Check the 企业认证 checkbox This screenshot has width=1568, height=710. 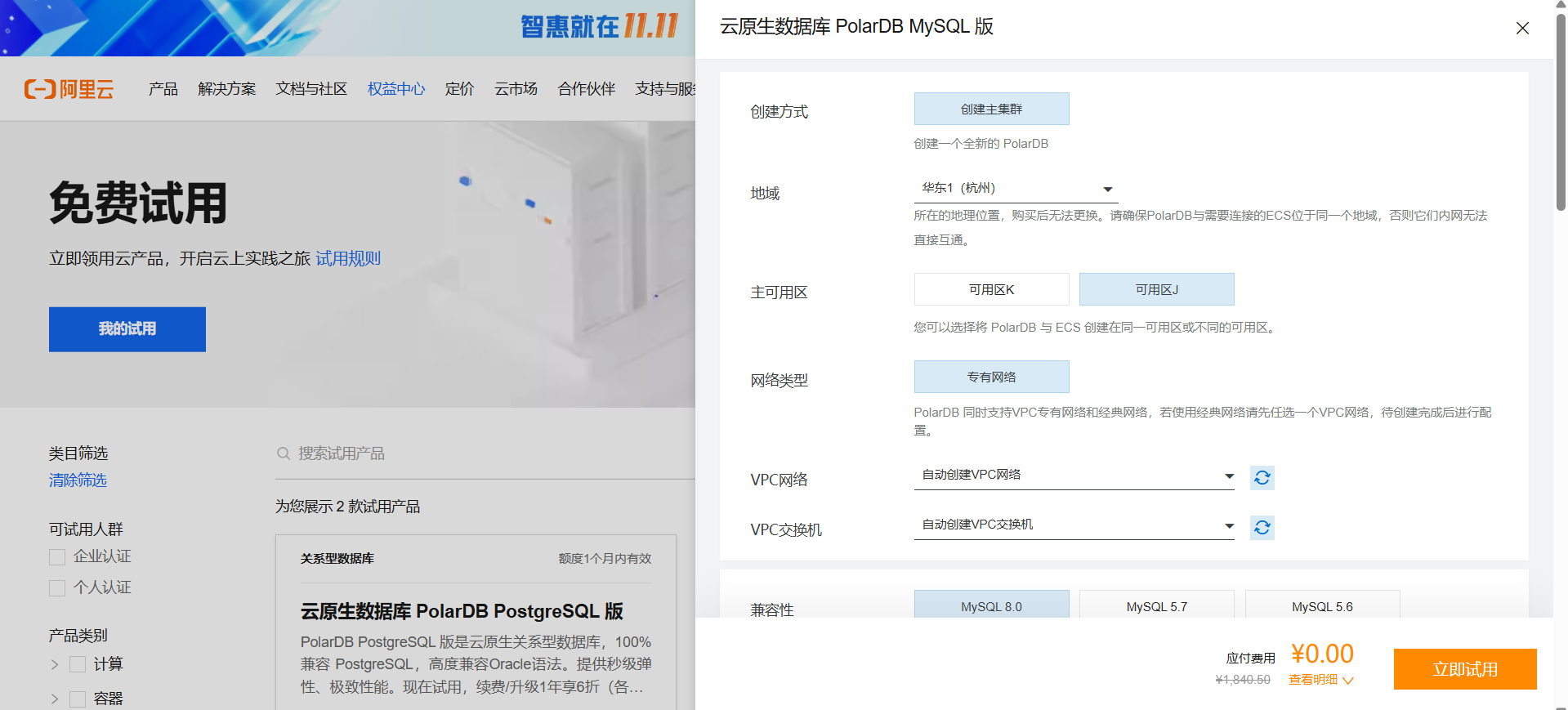coord(57,557)
